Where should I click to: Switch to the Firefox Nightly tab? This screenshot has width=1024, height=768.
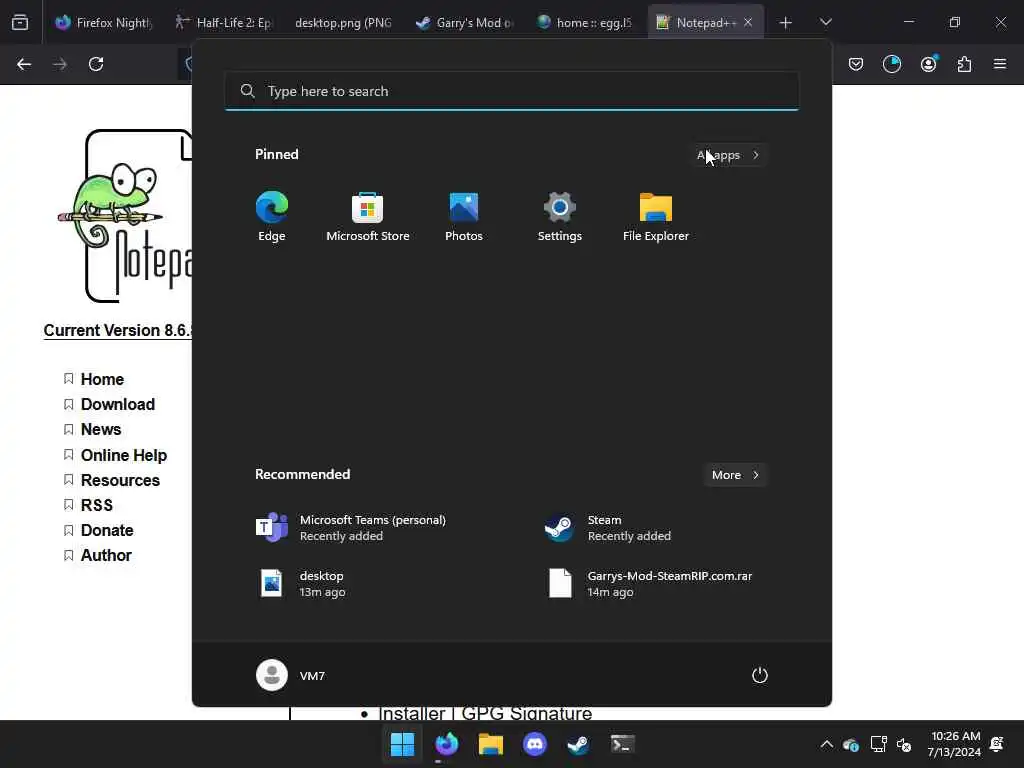point(103,22)
